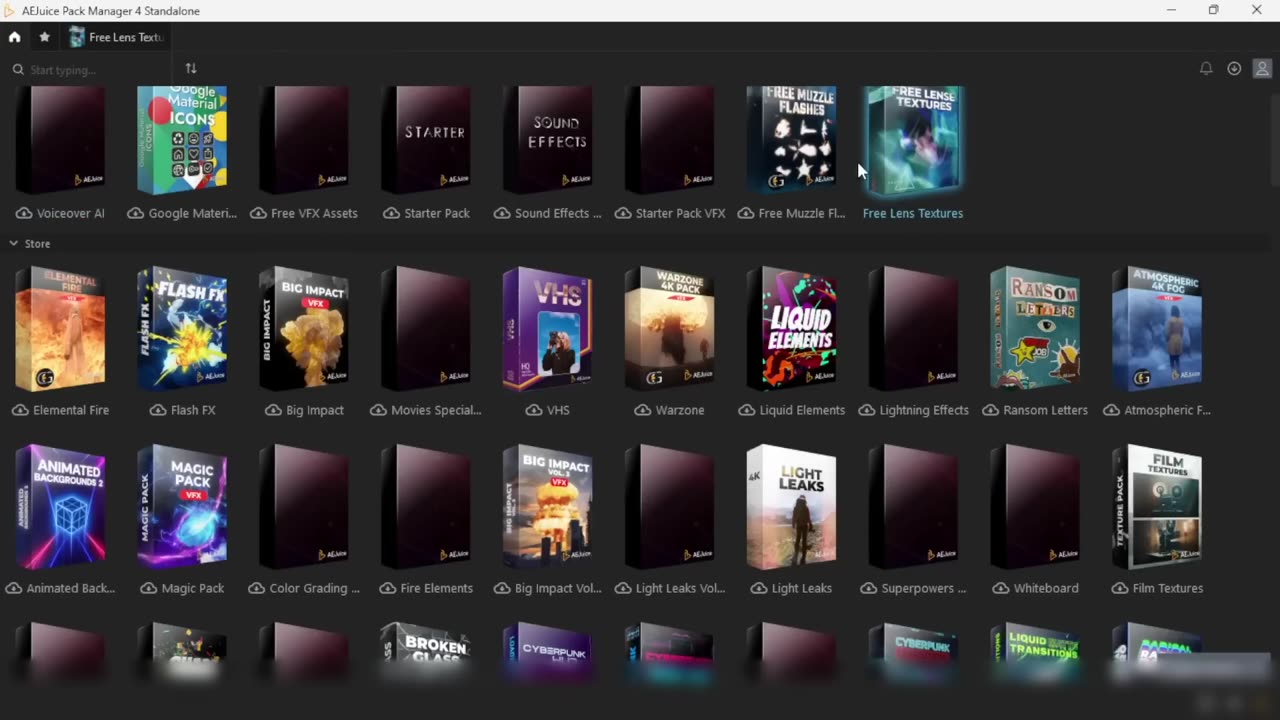Download the VHS pack via cloud icon
This screenshot has height=720, width=1280.
coord(533,410)
